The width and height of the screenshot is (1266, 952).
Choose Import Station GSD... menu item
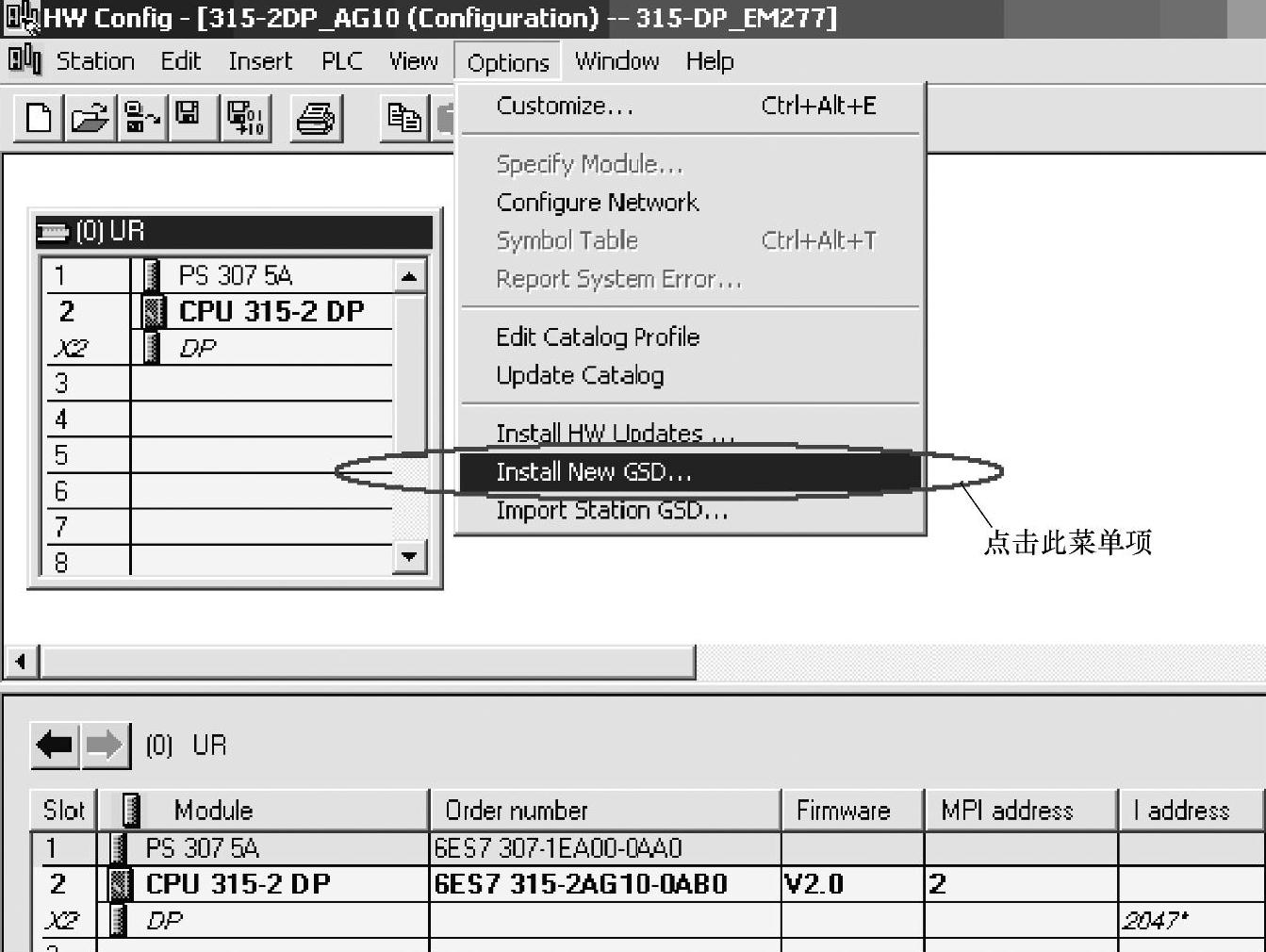click(690, 510)
